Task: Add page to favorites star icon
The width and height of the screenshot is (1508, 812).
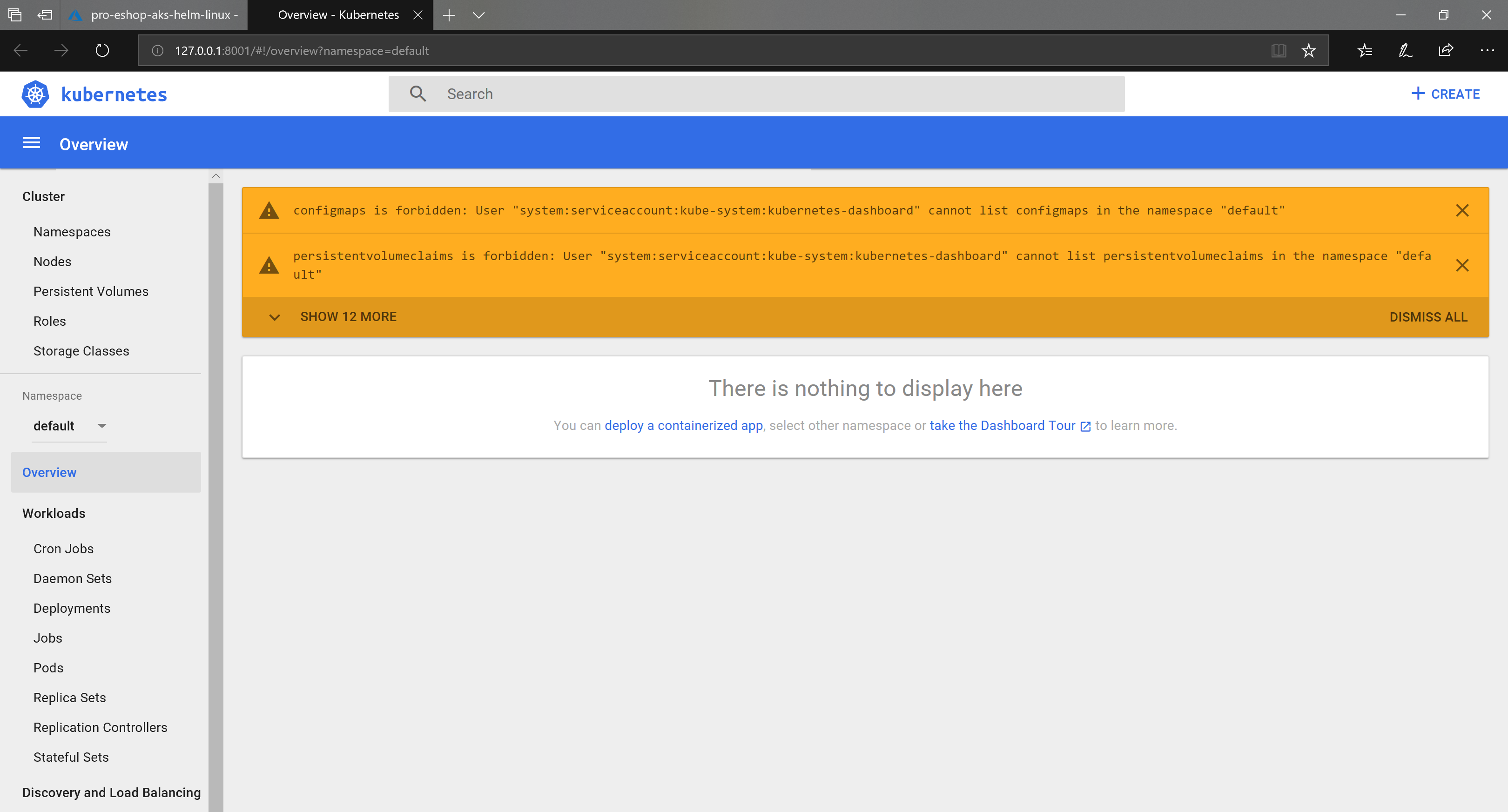Action: click(1308, 50)
